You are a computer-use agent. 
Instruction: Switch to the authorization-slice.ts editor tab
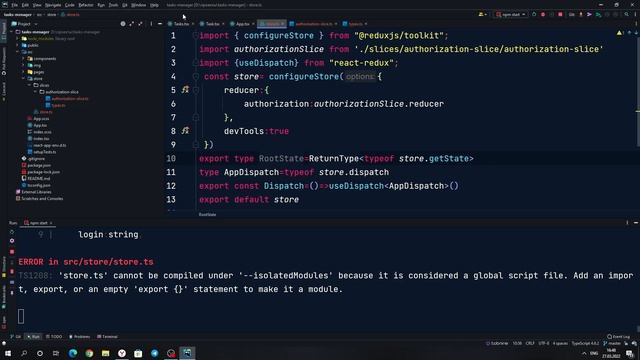(313, 24)
